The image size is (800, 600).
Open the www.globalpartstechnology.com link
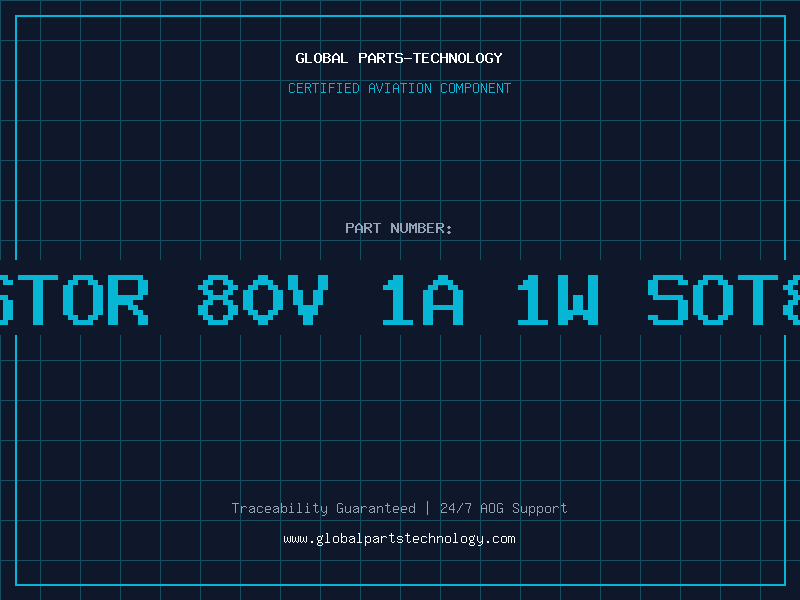[399, 539]
